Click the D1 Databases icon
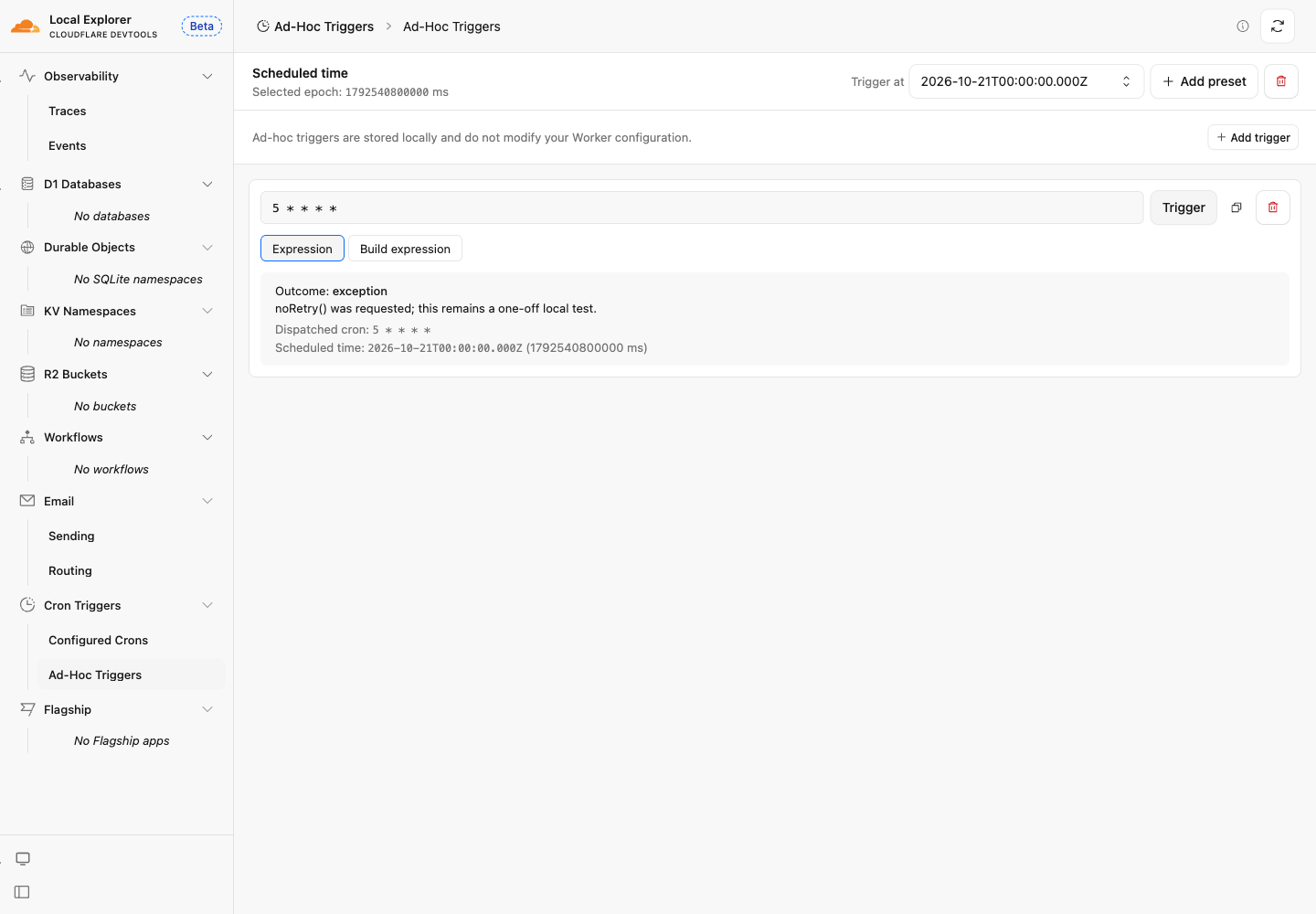Screen dimensions: 1316x914 click(x=27, y=184)
